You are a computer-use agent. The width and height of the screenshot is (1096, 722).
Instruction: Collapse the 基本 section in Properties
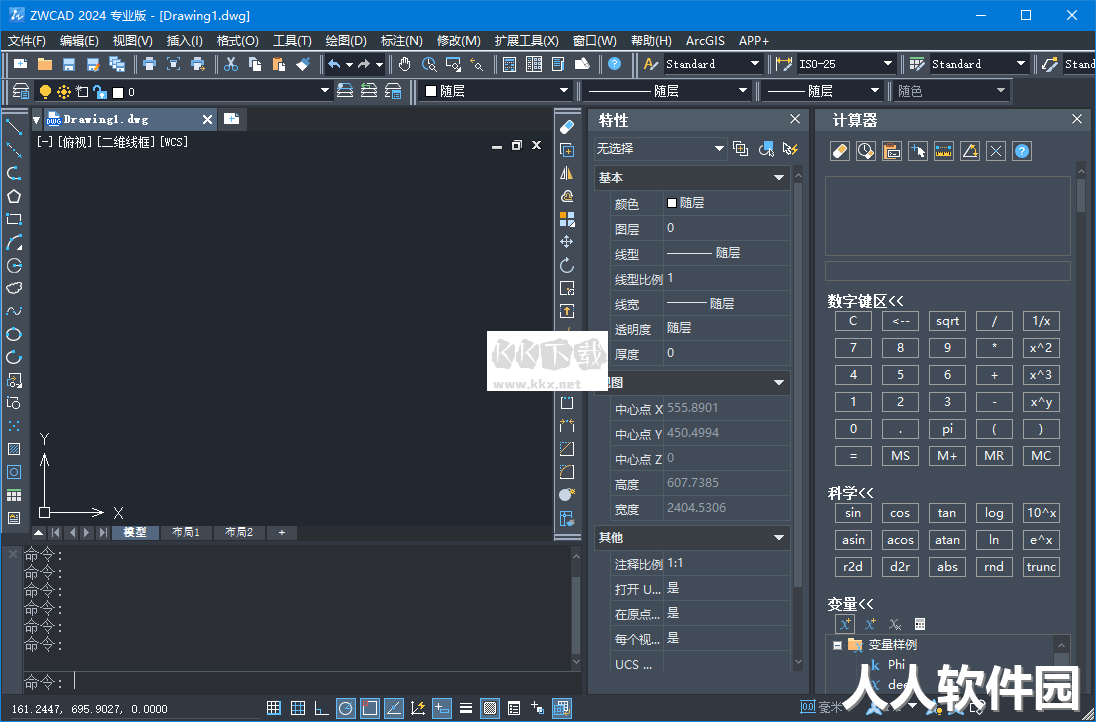coord(779,178)
